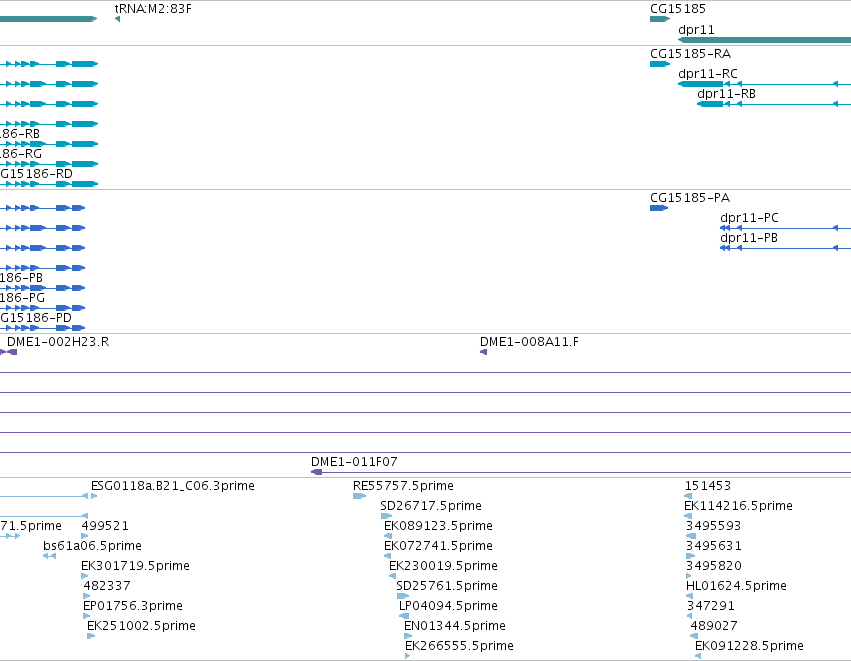The height and width of the screenshot is (661, 851).
Task: Select the LP04094.5prime label
Action: click(x=448, y=606)
